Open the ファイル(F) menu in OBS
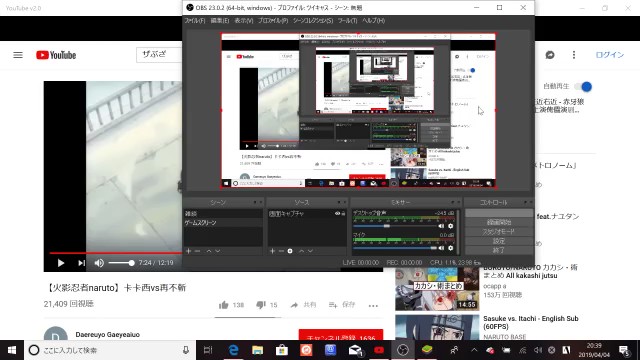640x360 pixels. tap(195, 20)
